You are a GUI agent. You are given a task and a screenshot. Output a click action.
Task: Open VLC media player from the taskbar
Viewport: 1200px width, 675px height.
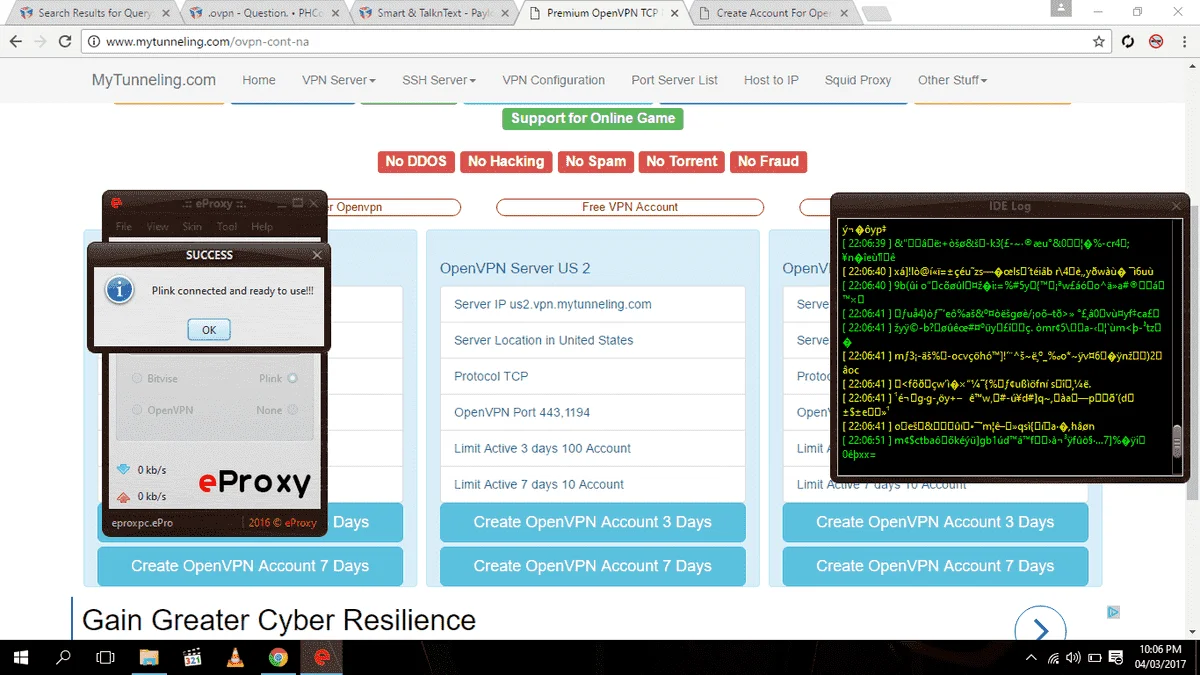pos(235,657)
